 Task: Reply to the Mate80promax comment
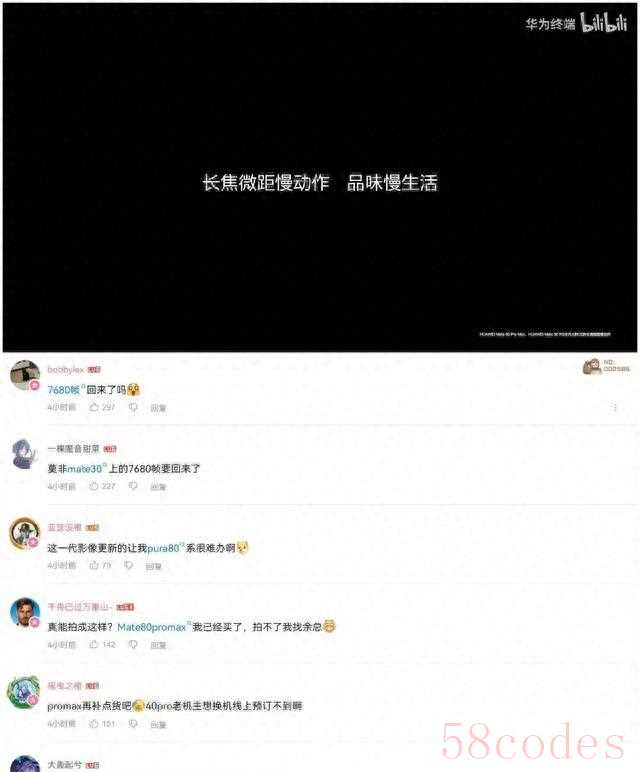coord(158,644)
